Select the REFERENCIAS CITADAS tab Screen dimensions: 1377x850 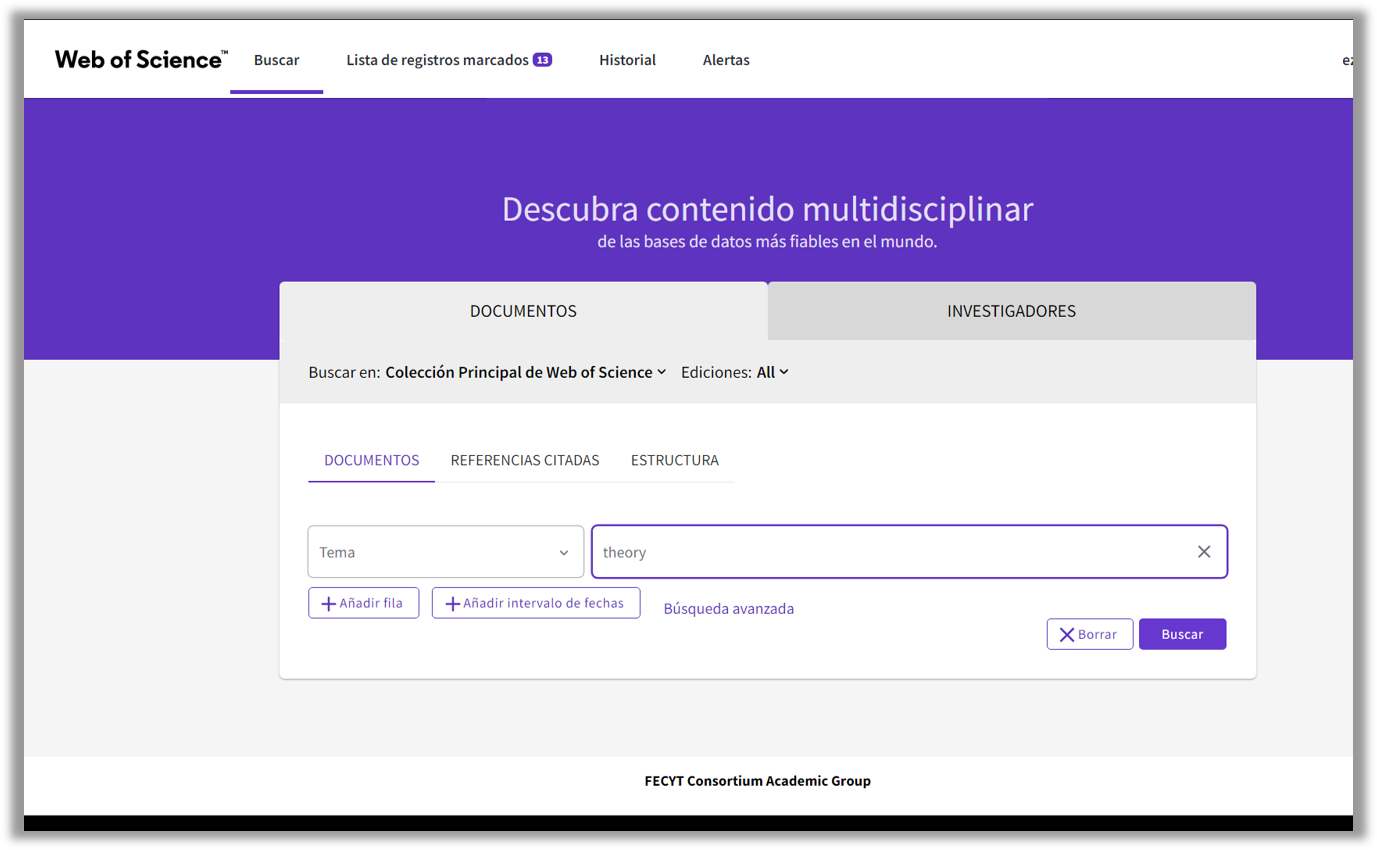click(x=525, y=460)
